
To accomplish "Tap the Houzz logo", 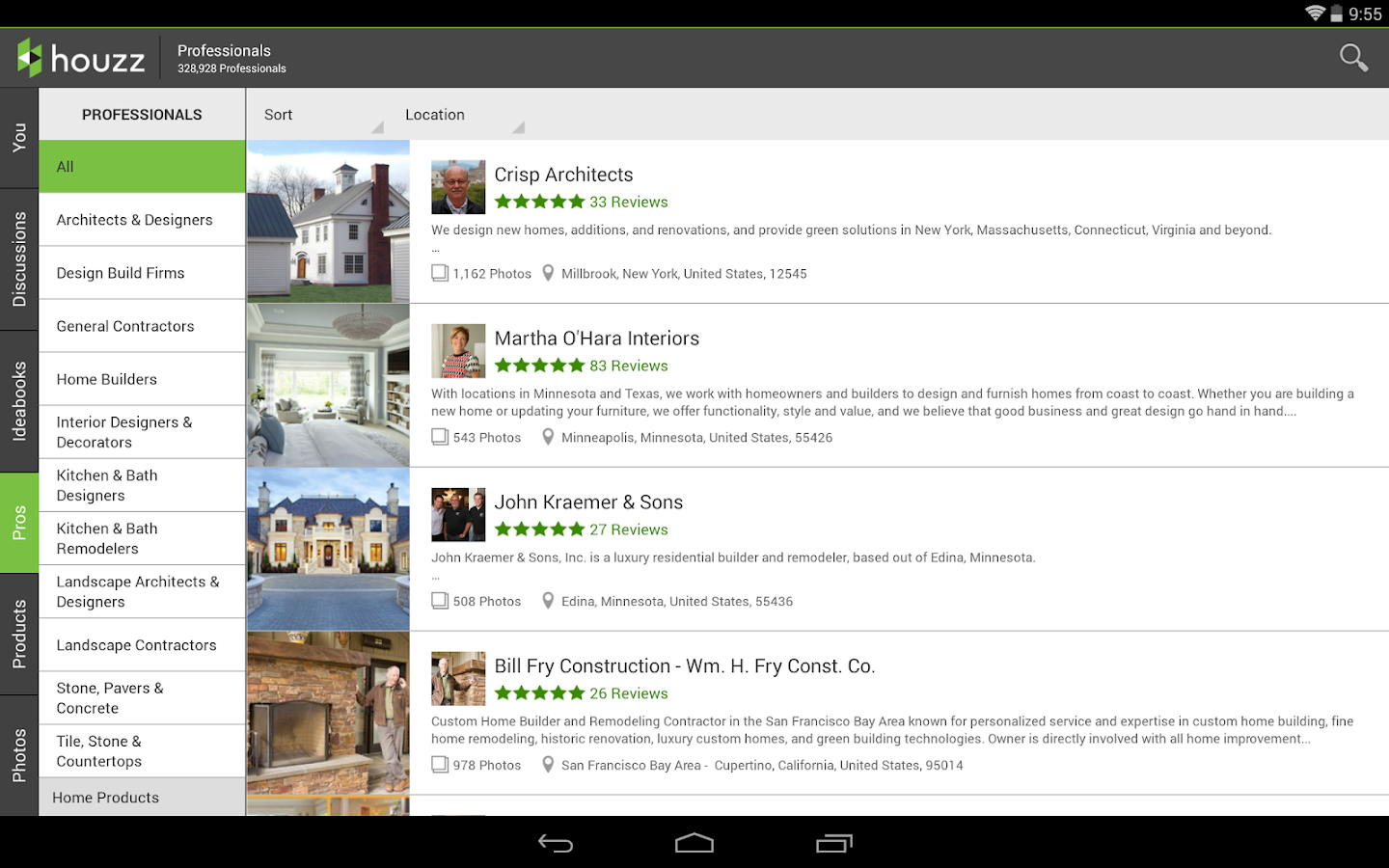I will point(82,58).
